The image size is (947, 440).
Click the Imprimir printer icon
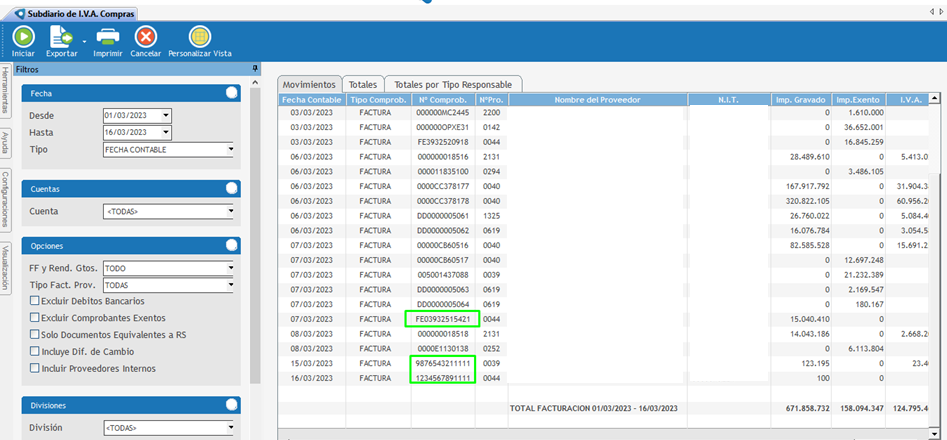(x=108, y=37)
